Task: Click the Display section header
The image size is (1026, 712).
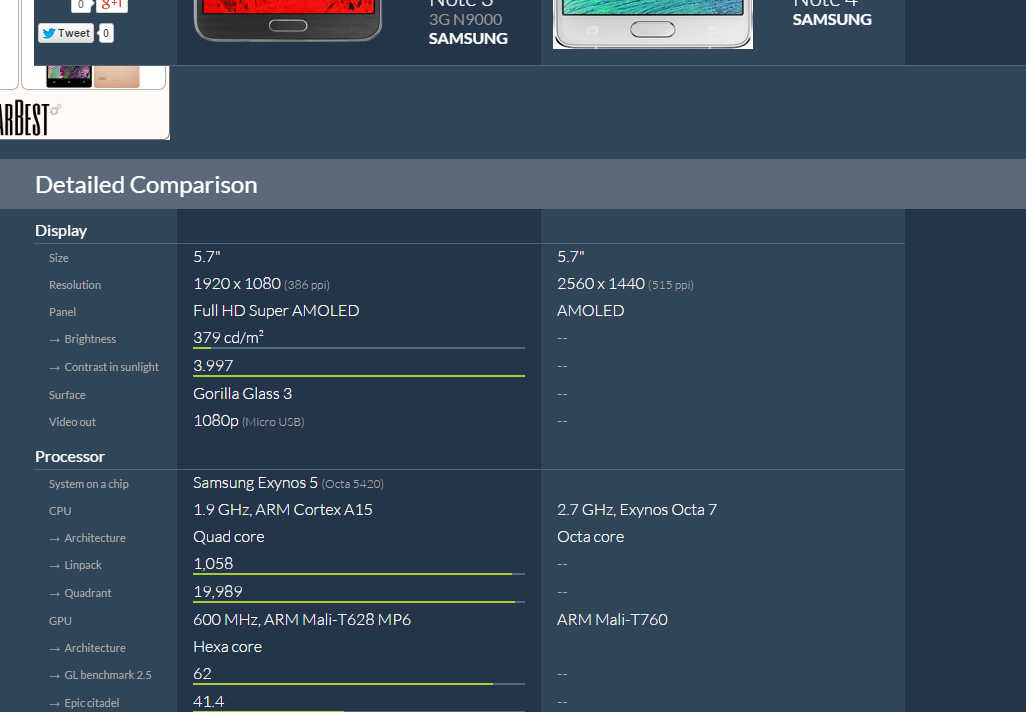Action: tap(61, 230)
